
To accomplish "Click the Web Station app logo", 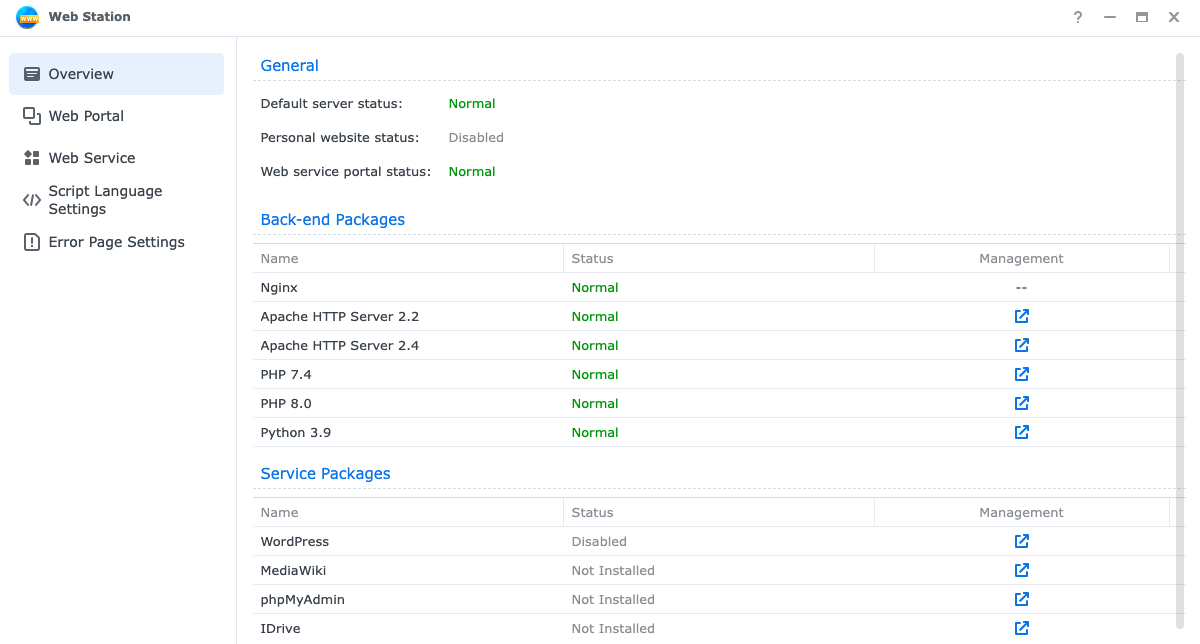I will [27, 17].
